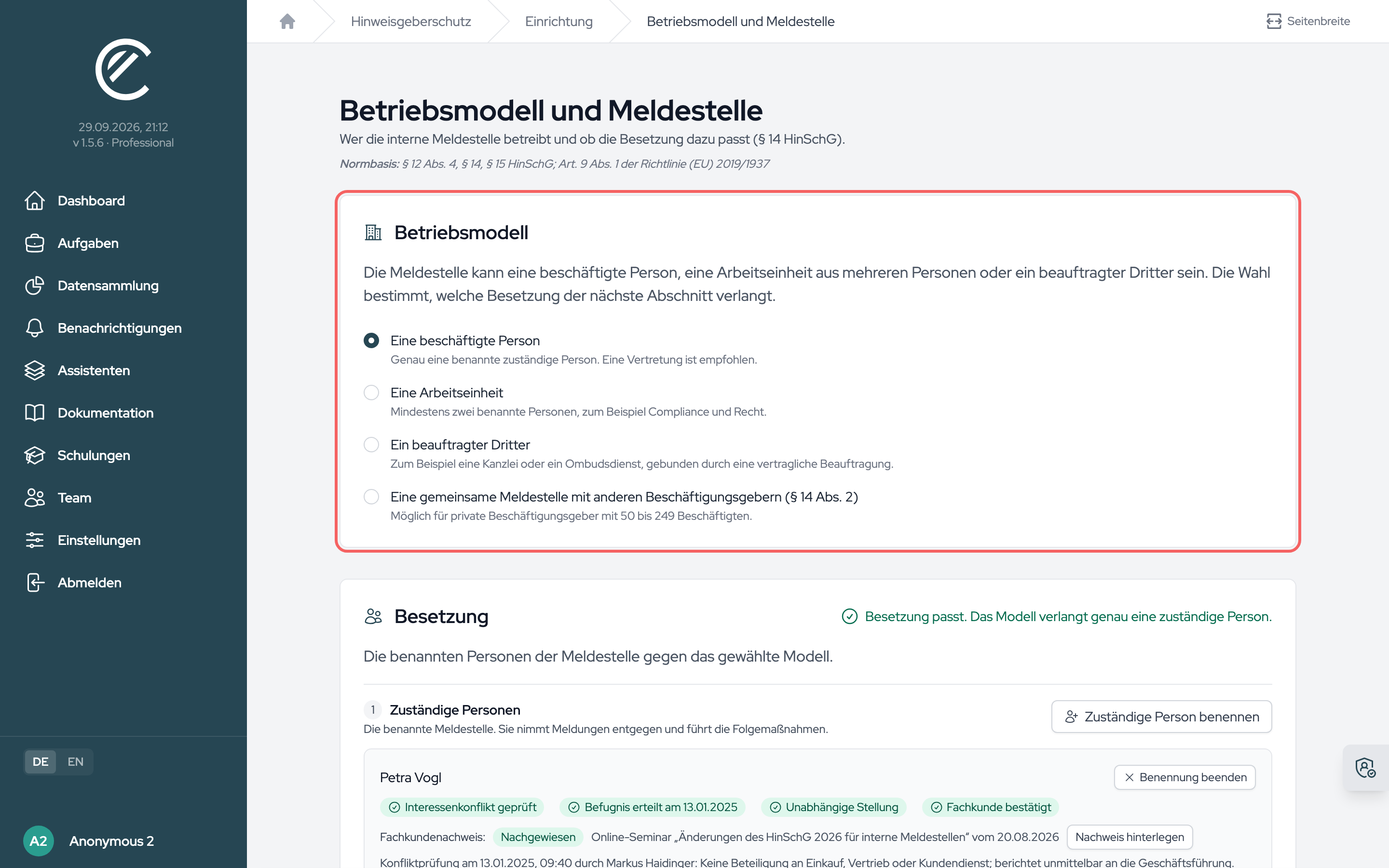Screen dimensions: 1389x868
Task: Open Einrichtung breadcrumb
Action: (x=558, y=21)
